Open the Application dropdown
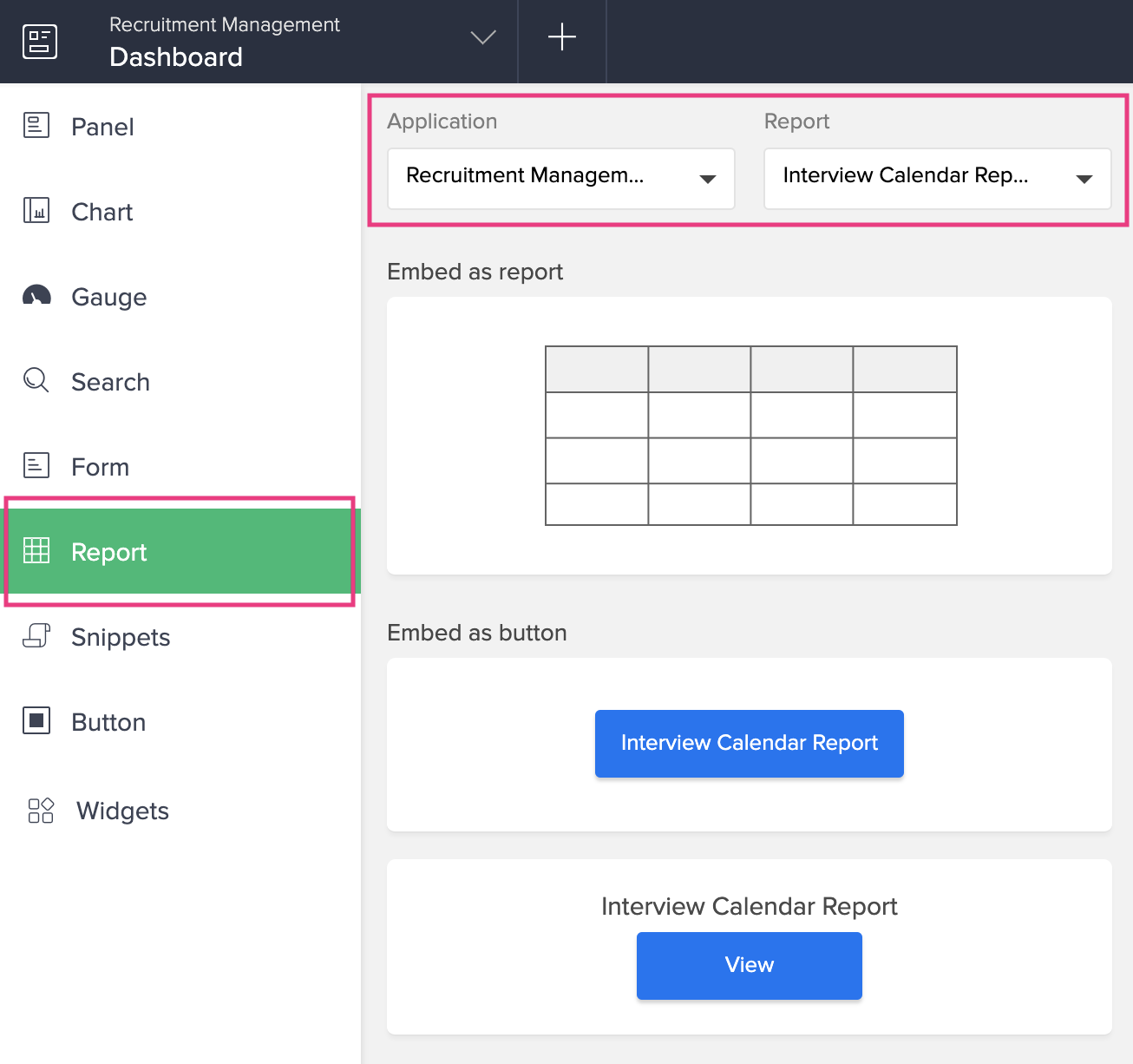 (560, 179)
